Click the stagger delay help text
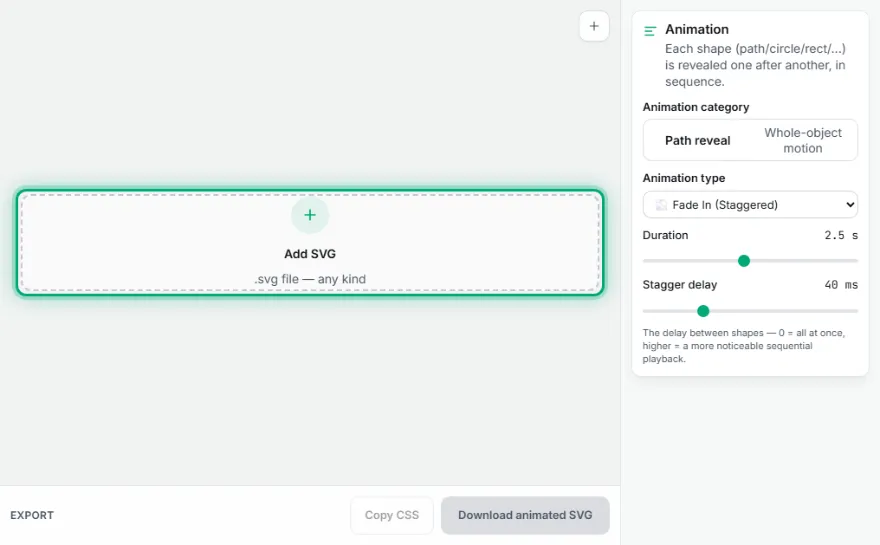880x545 pixels. (744, 346)
